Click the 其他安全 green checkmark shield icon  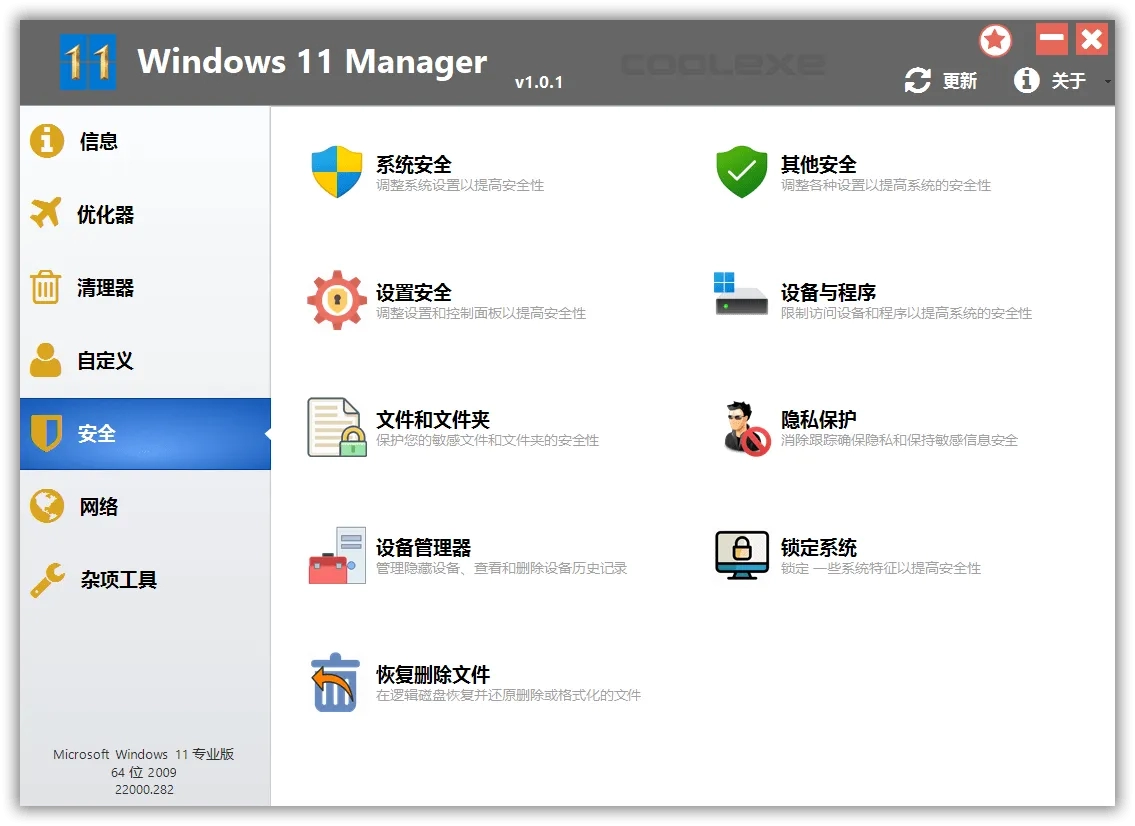coord(741,172)
